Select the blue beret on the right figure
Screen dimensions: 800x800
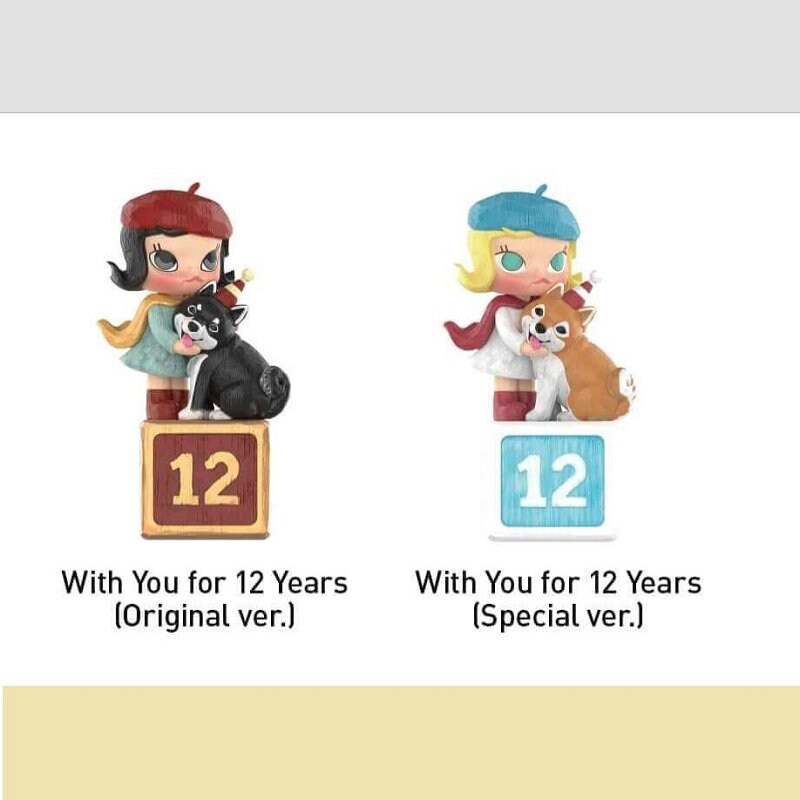[x=524, y=212]
